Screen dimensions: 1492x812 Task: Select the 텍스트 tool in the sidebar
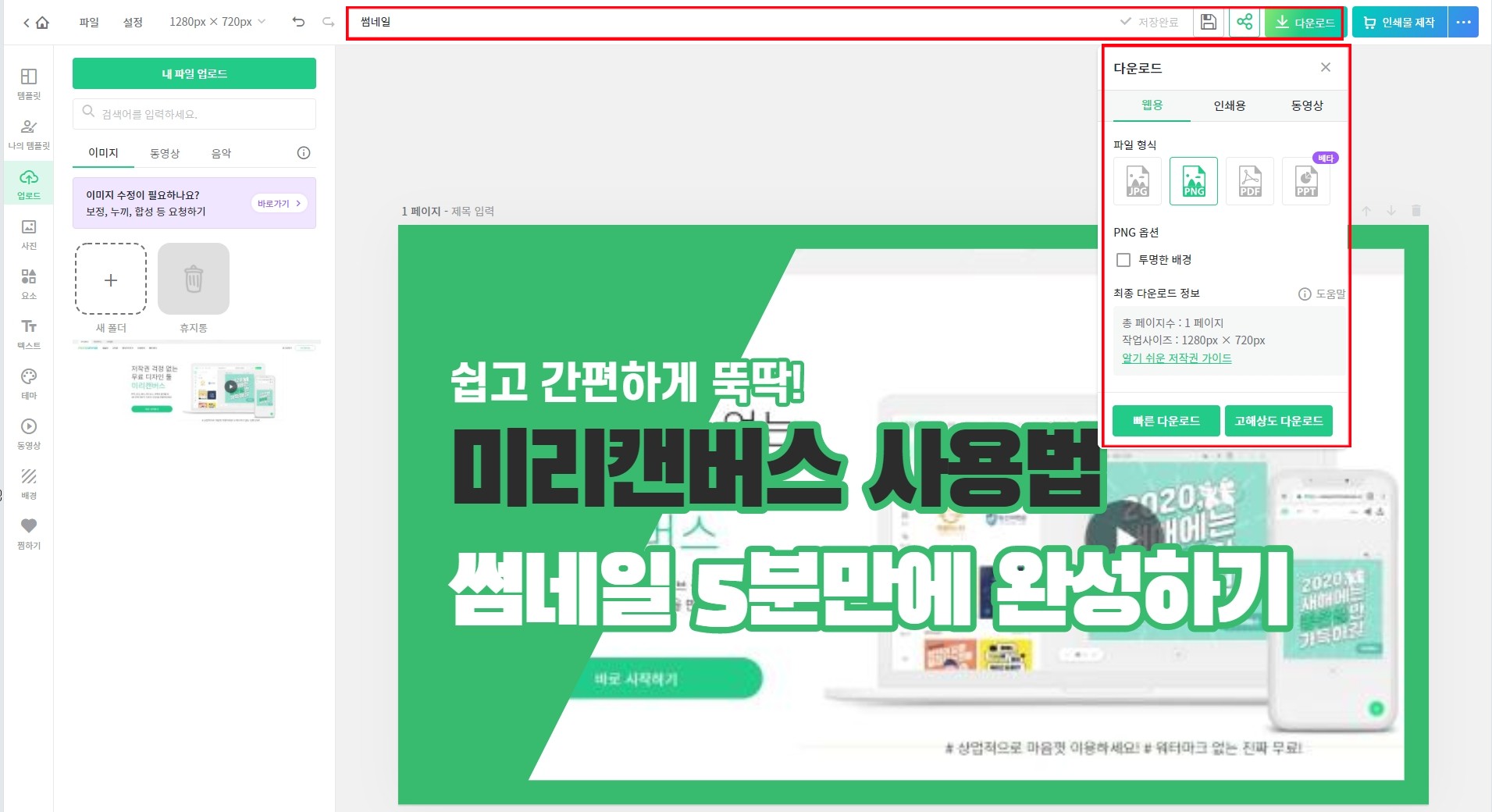pos(28,333)
